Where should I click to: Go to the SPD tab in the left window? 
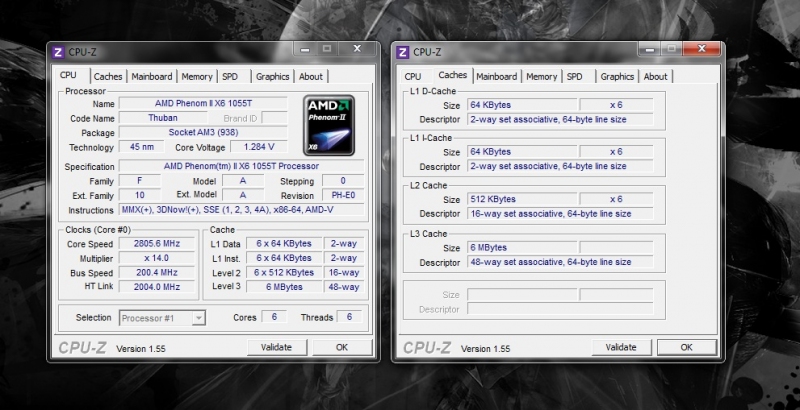point(230,76)
